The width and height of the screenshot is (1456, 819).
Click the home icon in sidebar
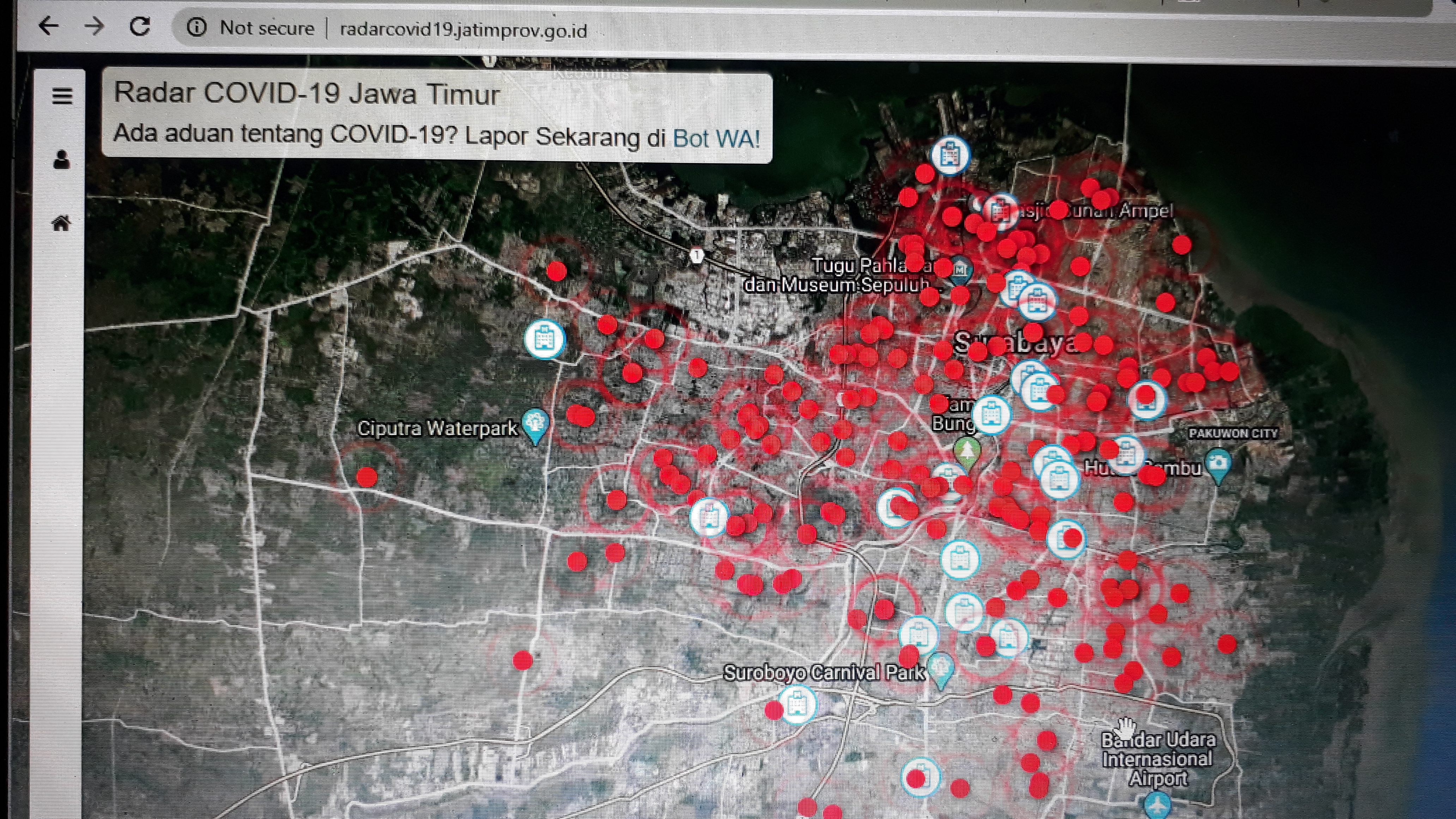coord(61,223)
